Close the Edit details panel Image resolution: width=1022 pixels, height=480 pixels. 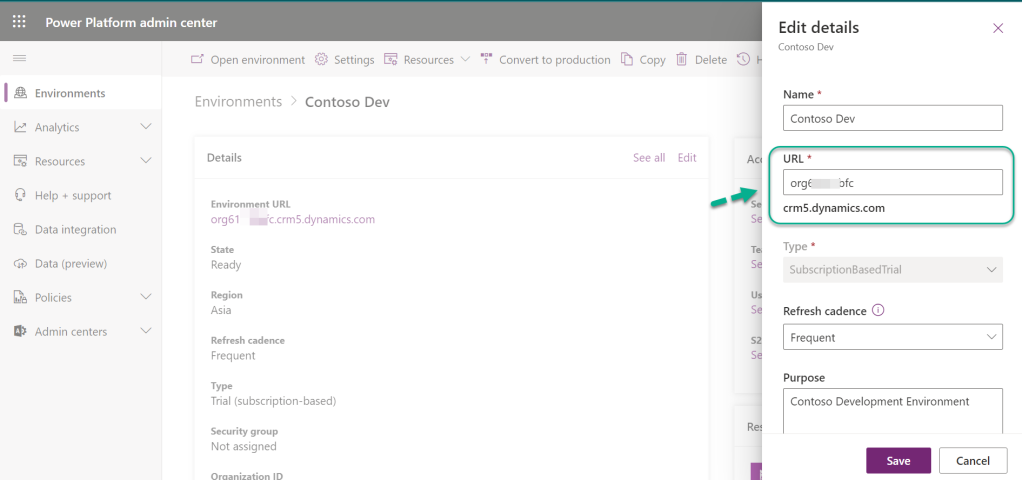(998, 28)
